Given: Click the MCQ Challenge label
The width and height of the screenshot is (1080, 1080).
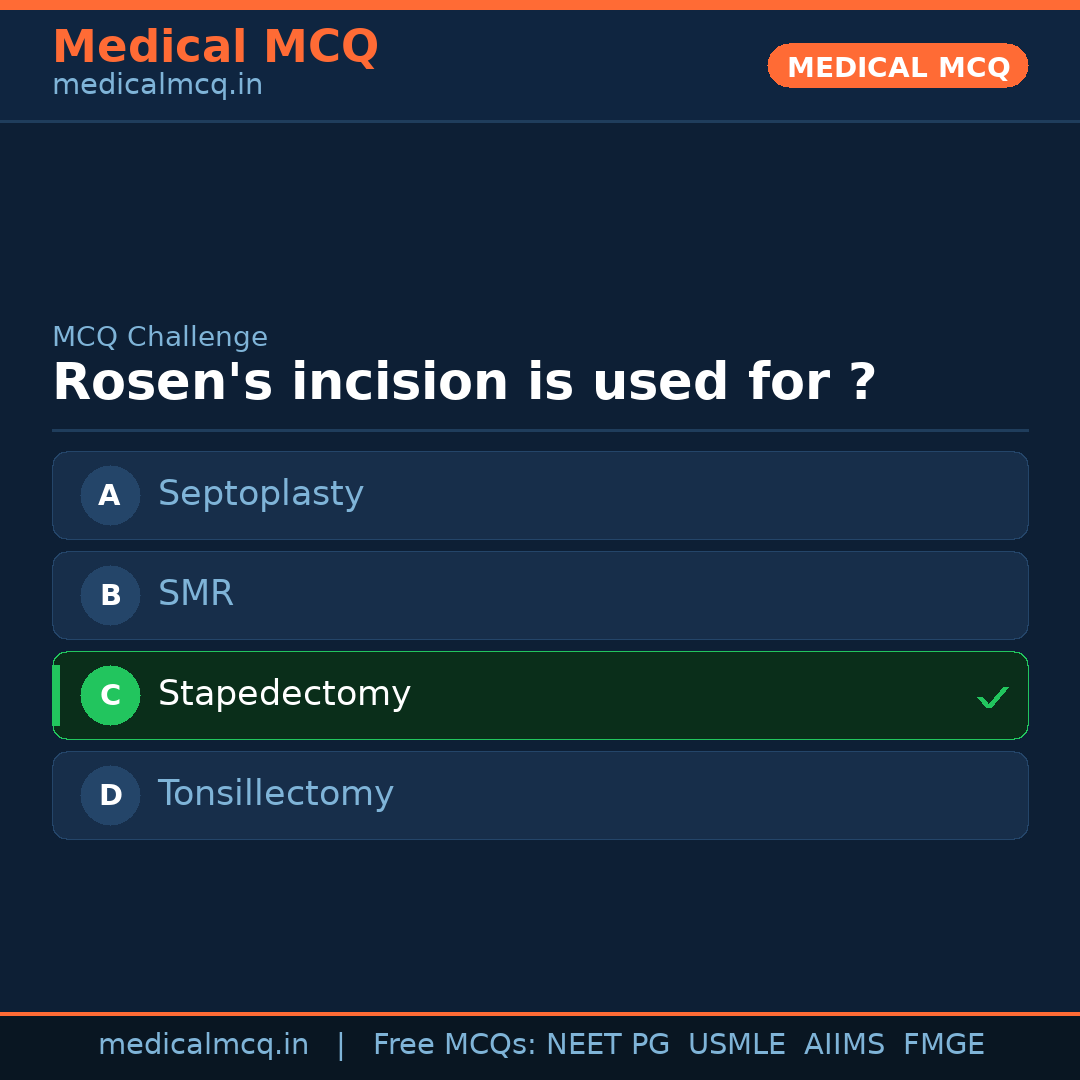Looking at the screenshot, I should 160,338.
